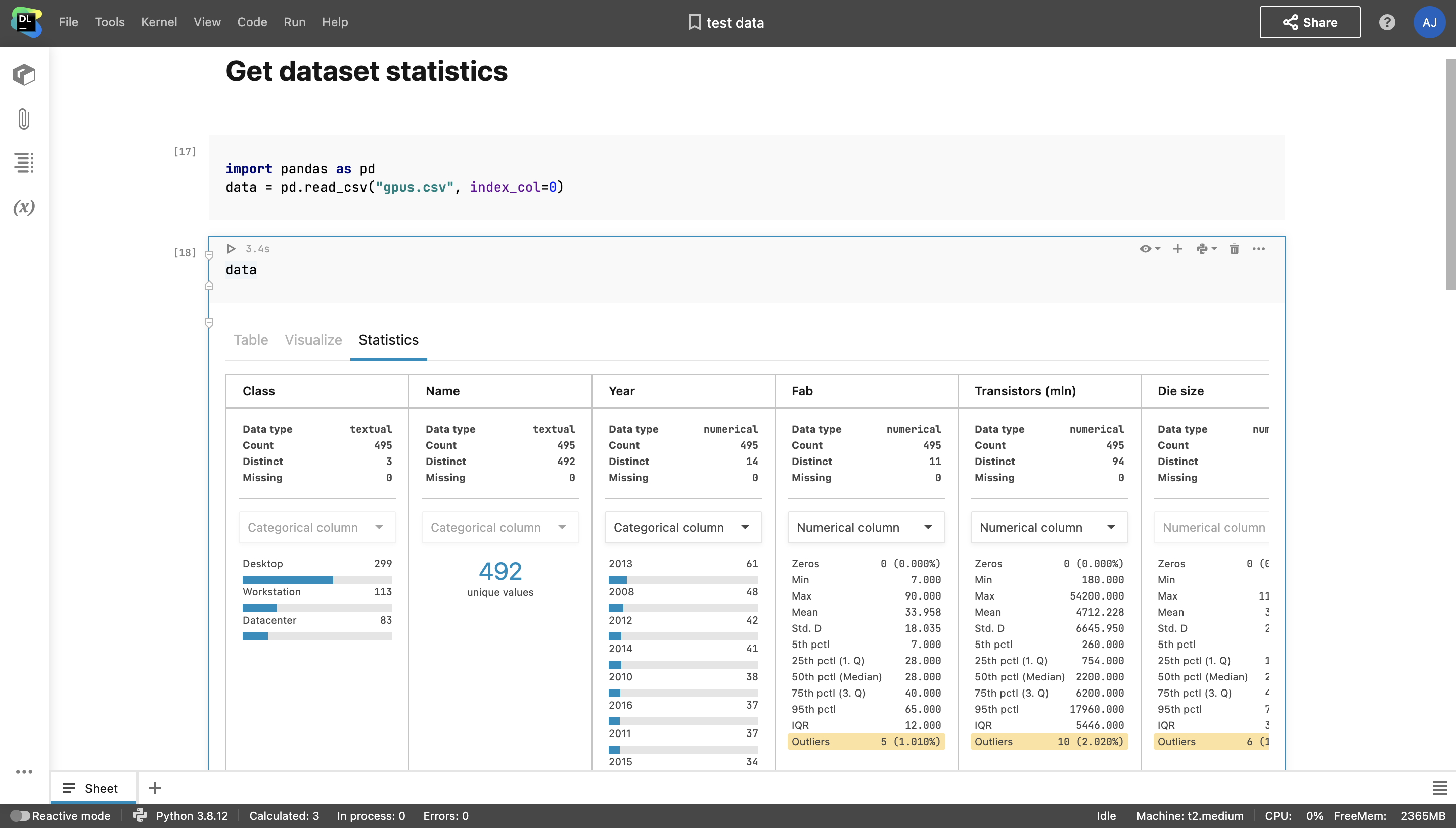This screenshot has width=1456, height=828.
Task: Run cell 18 with play icon
Action: click(x=231, y=249)
